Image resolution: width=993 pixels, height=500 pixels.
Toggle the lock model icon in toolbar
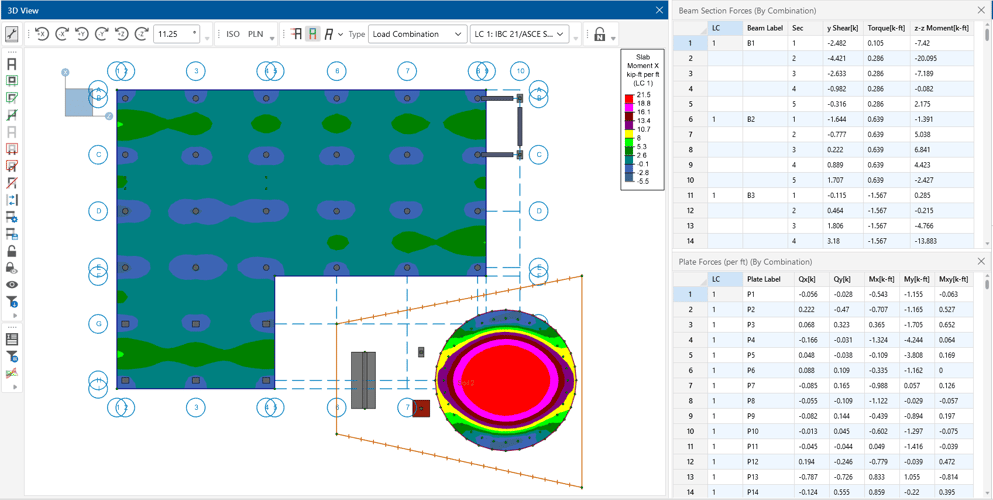(600, 34)
